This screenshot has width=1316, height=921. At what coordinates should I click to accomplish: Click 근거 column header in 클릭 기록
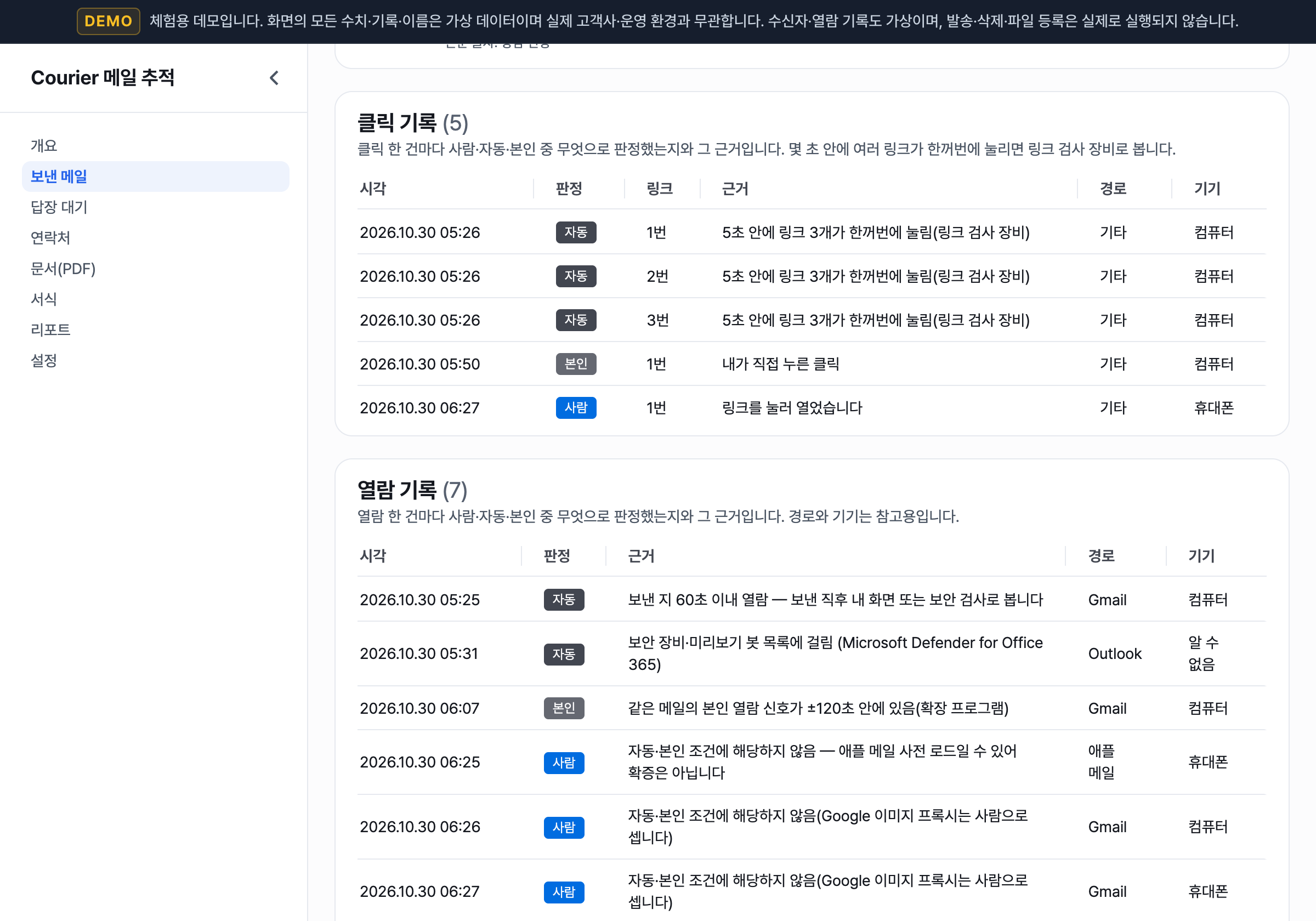click(x=735, y=189)
